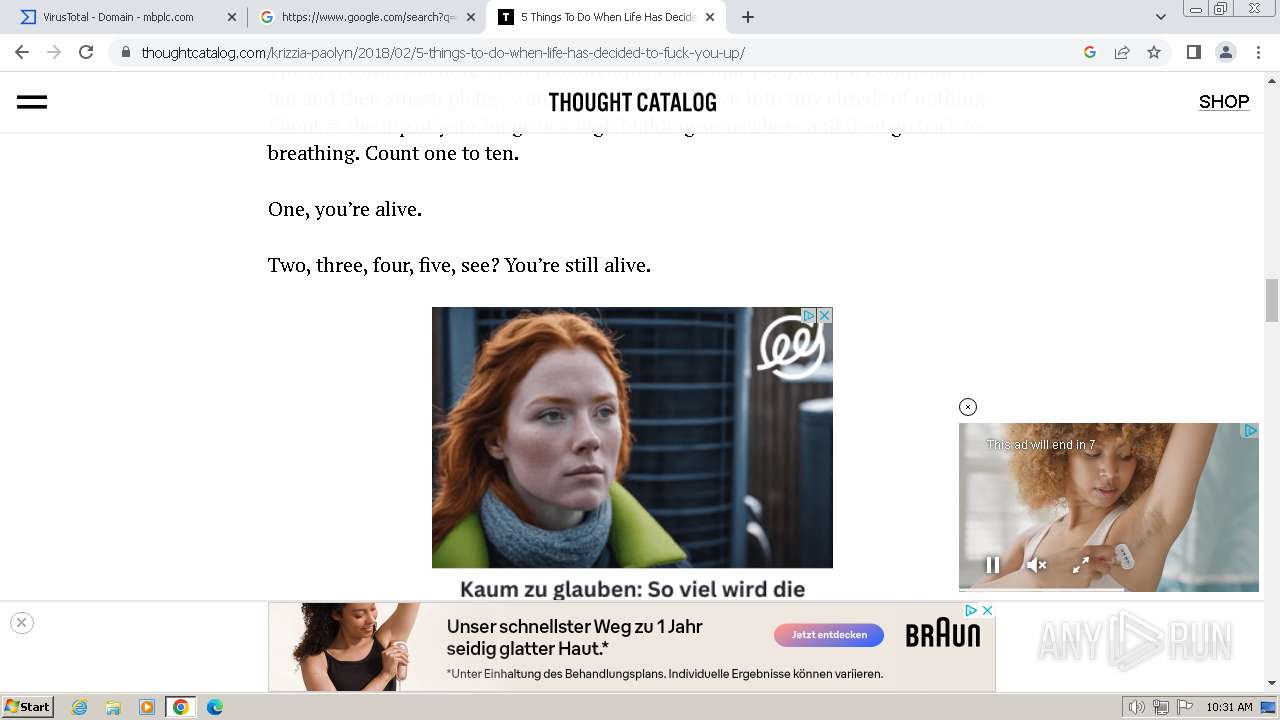1280x720 pixels.
Task: Open File Explorer from taskbar
Action: 113,707
